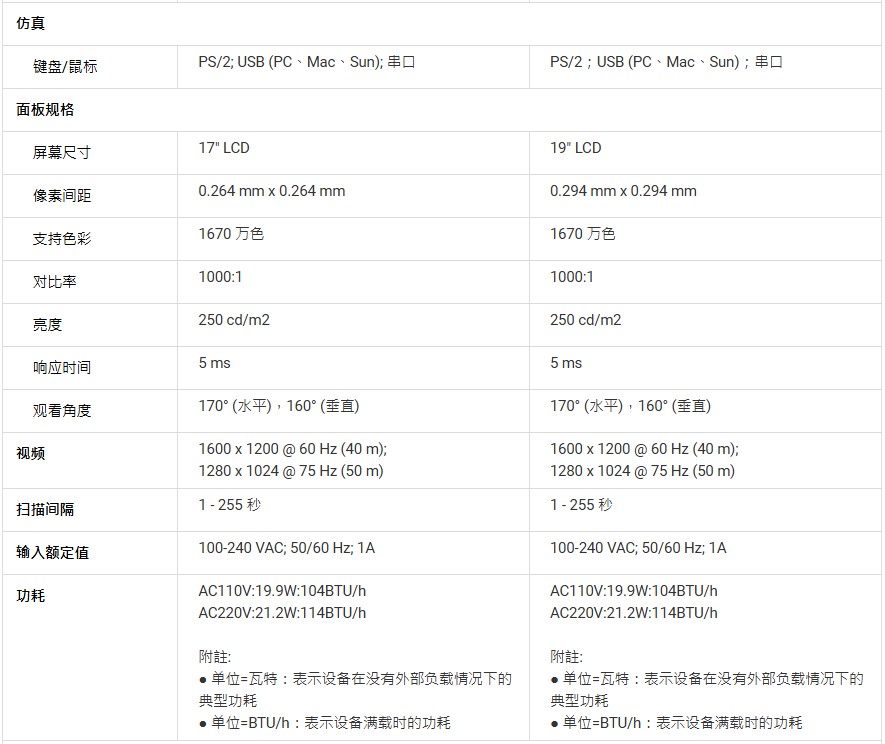Screen dimensions: 885x744
Task: Select the 键盘/鼠标 row label
Action: (65, 67)
